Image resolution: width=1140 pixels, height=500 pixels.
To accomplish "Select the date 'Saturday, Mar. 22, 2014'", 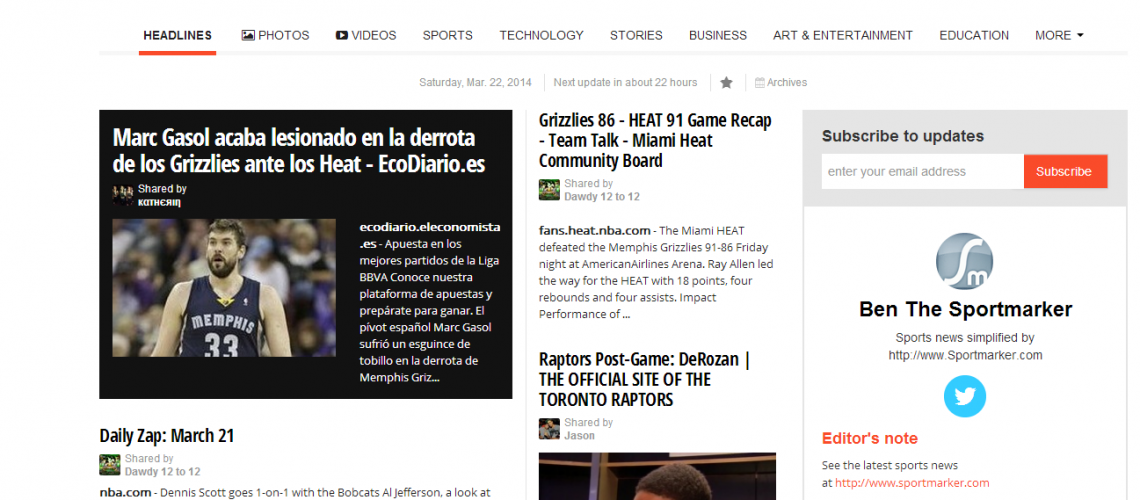I will 475,82.
